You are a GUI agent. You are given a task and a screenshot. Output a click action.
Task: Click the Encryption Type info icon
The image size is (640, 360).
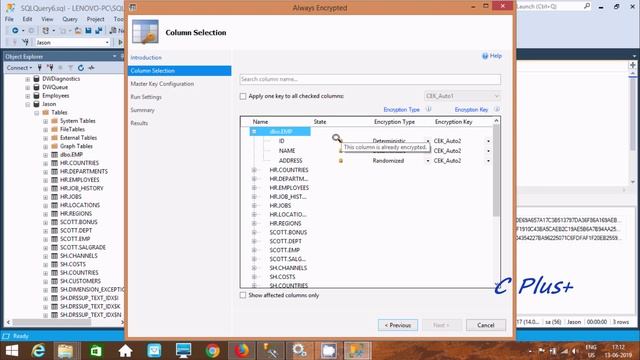point(429,109)
